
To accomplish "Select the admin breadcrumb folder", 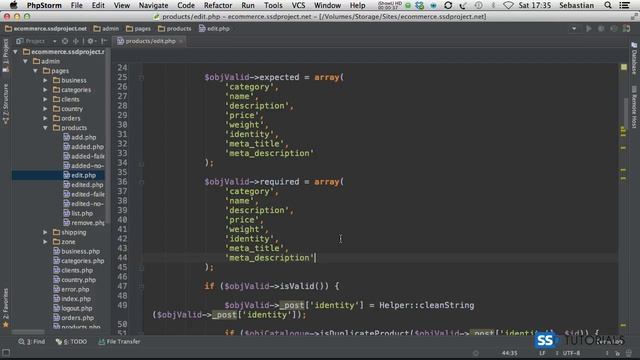I will coord(106,29).
